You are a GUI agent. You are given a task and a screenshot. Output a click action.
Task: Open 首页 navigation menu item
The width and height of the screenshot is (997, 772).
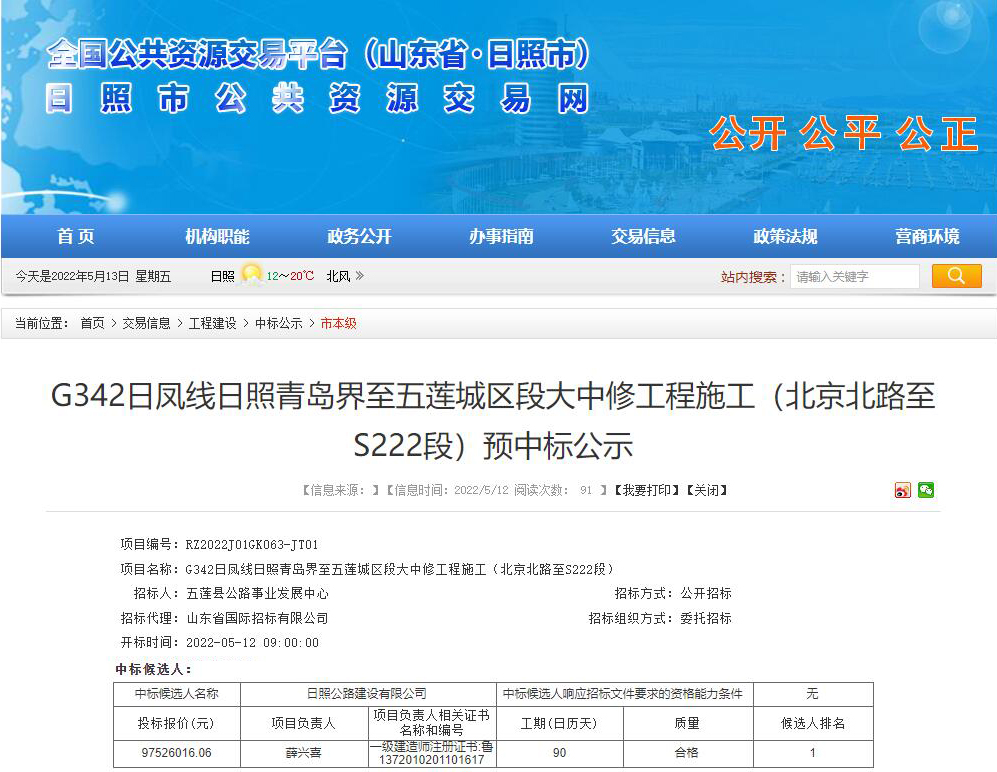pos(76,237)
